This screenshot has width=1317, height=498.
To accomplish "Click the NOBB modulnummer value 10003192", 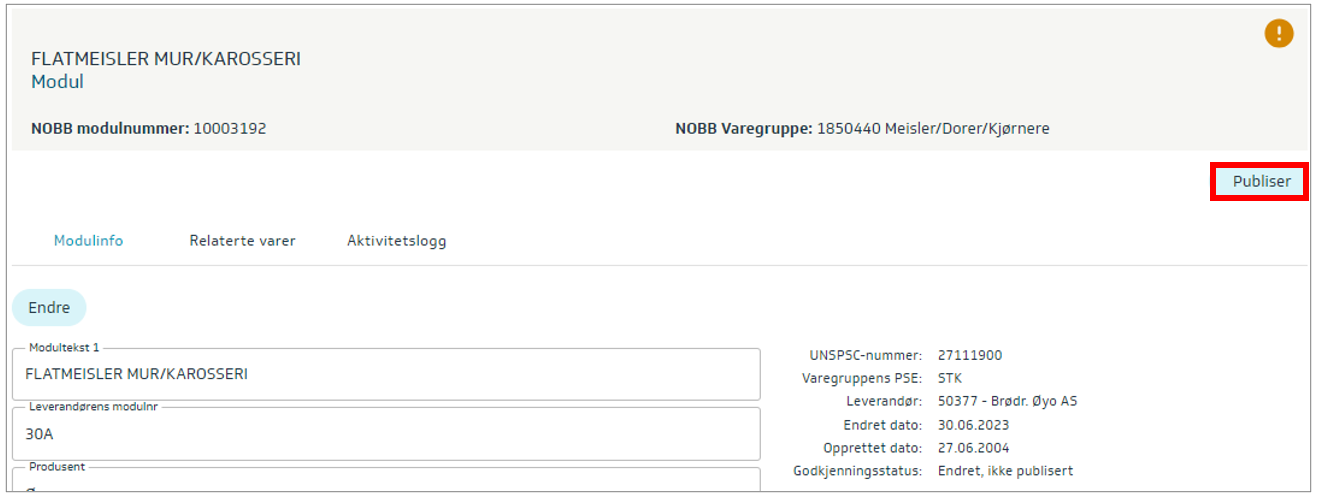I will [230, 128].
